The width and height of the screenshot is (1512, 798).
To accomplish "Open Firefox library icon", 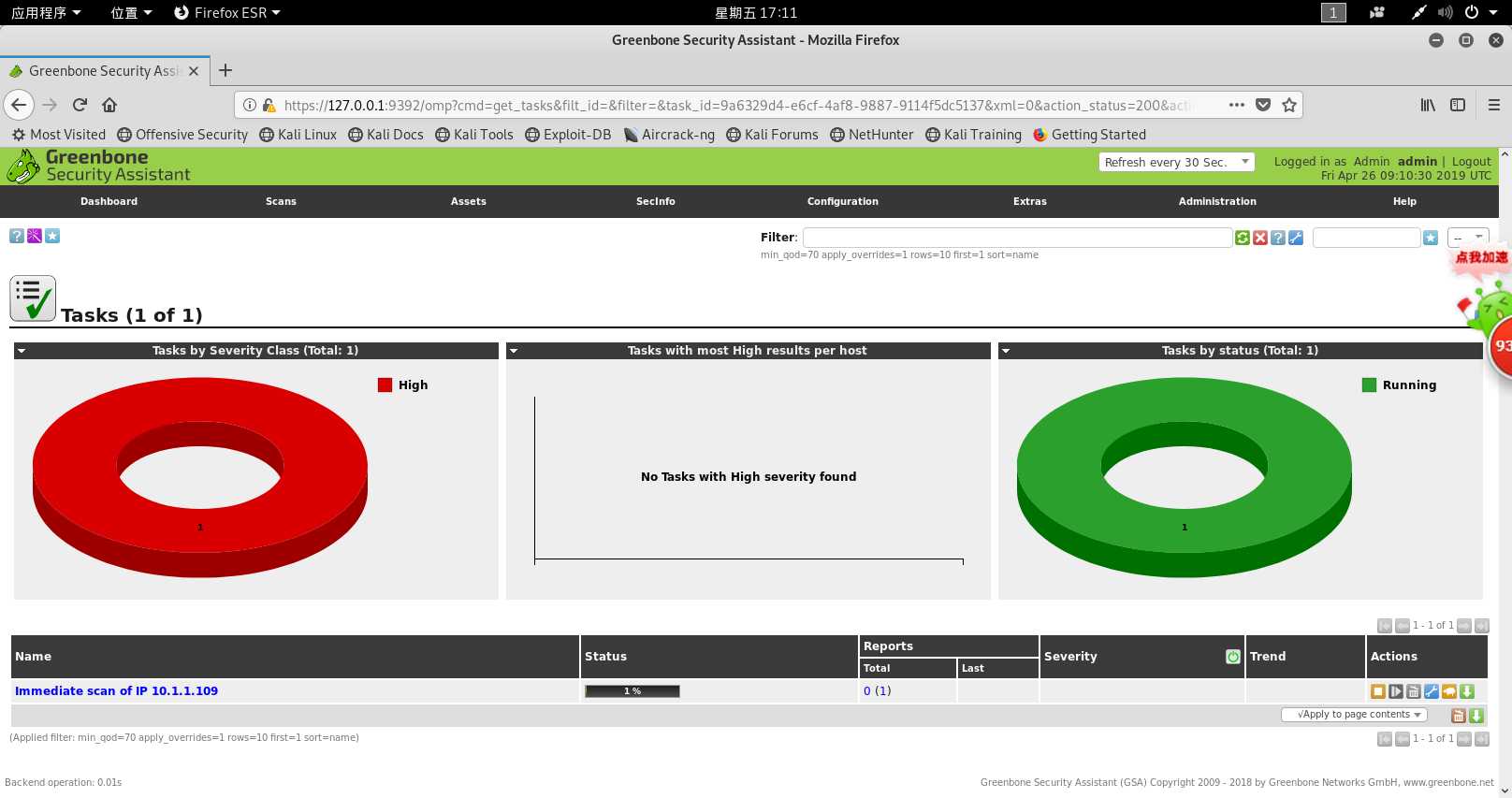I will coord(1428,105).
